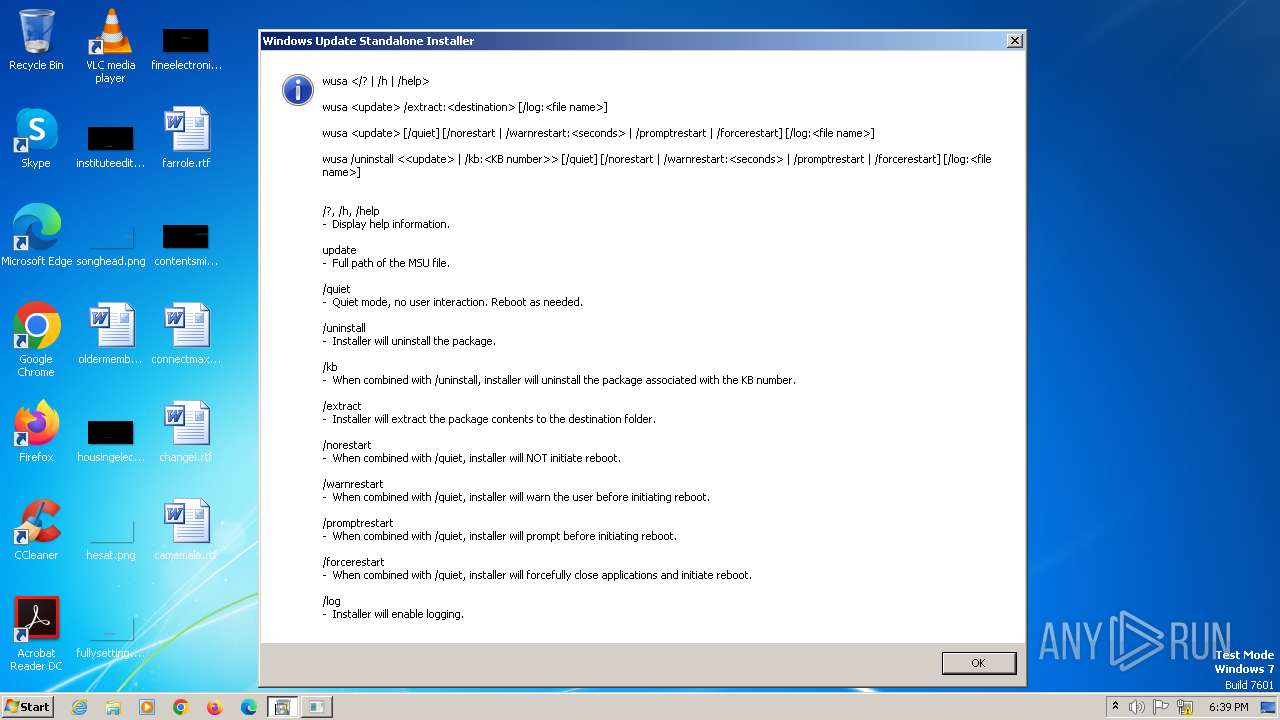Open File Explorer from taskbar

113,707
